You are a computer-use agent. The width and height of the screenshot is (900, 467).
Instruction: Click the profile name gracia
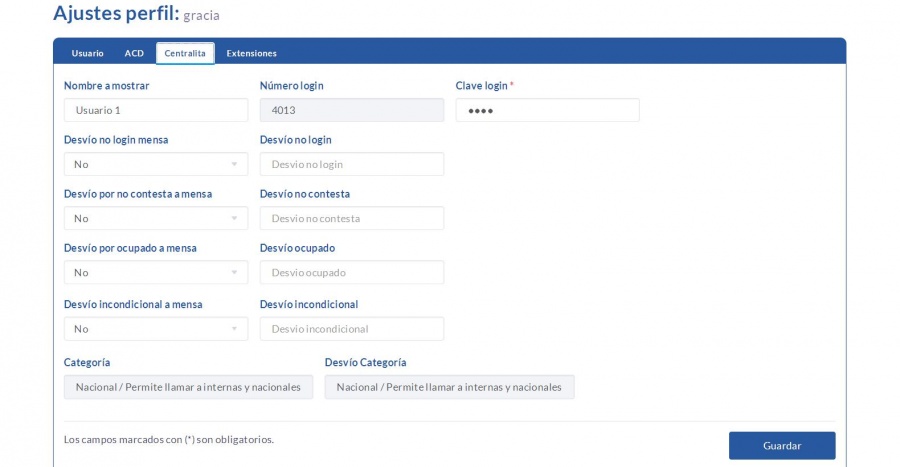[201, 16]
